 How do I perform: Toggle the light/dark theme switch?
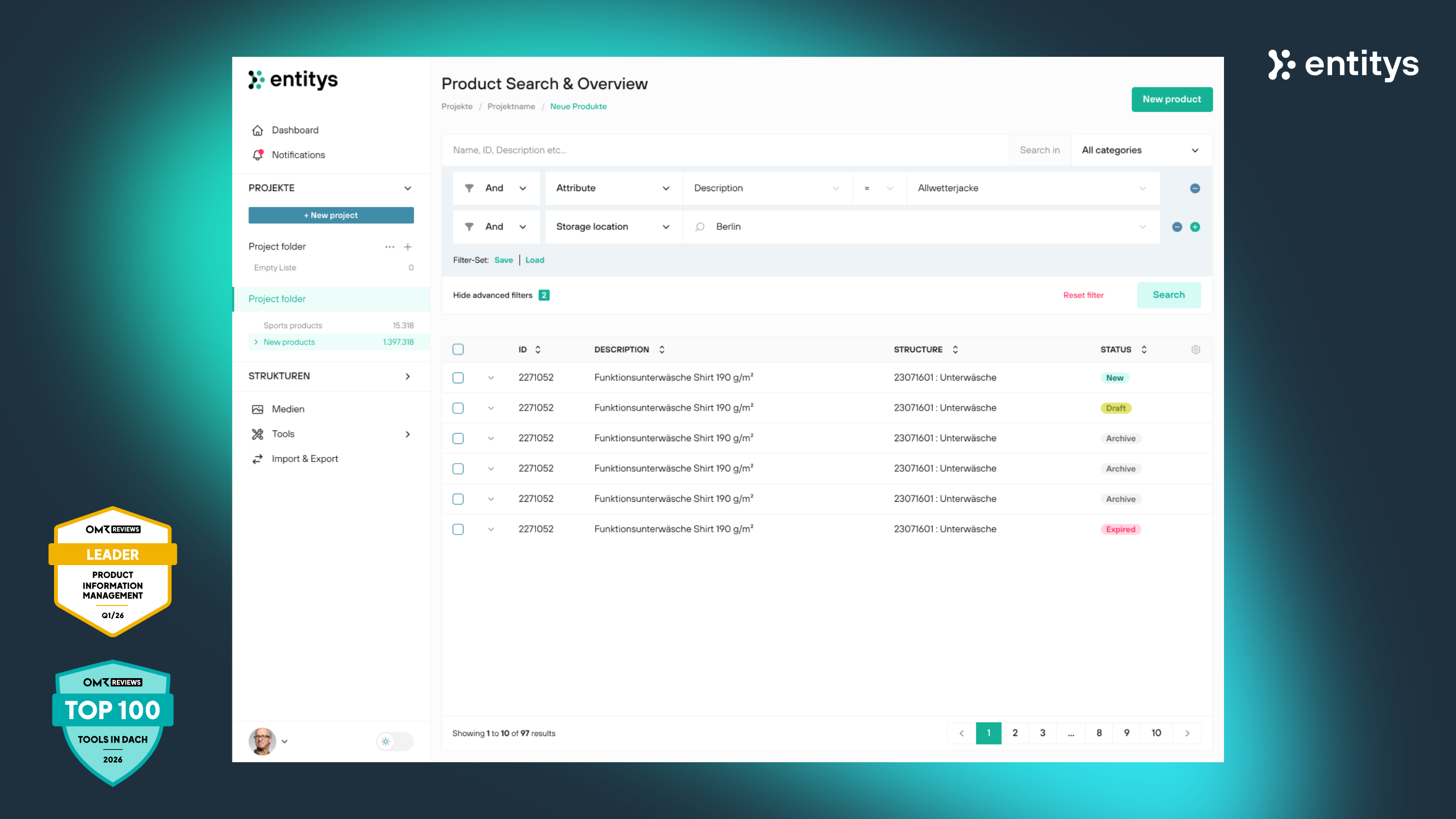[x=395, y=741]
